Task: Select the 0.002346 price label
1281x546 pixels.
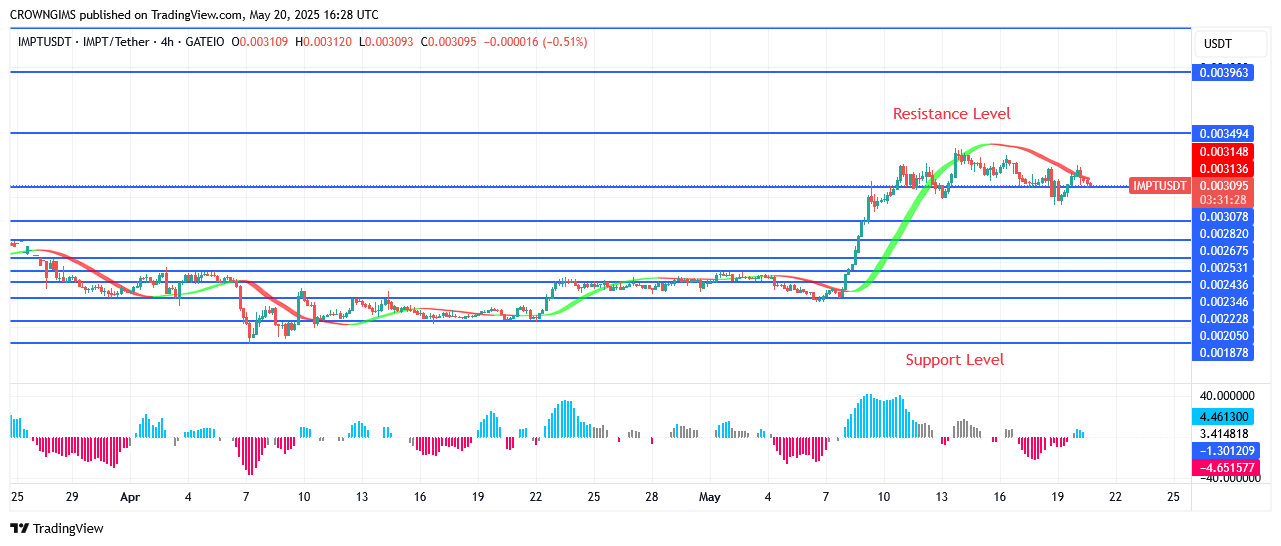Action: click(x=1225, y=302)
